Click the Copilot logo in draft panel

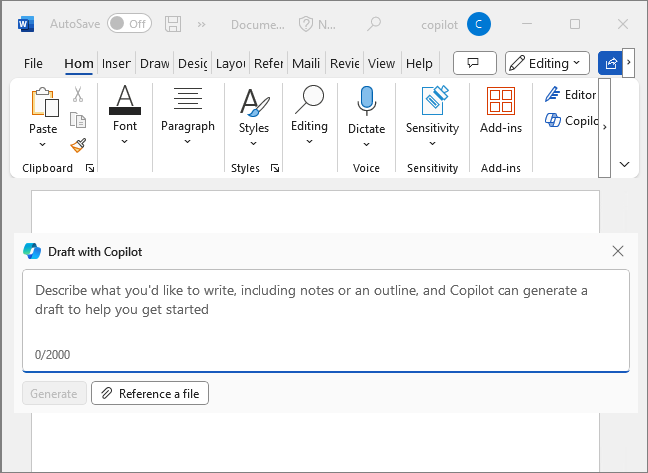click(32, 251)
